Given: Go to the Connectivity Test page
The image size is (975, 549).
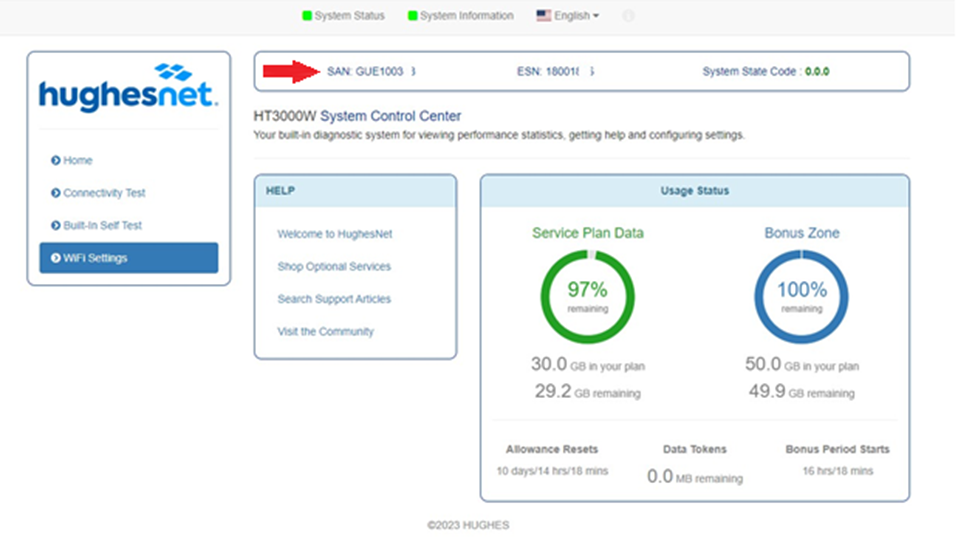Looking at the screenshot, I should click(104, 193).
